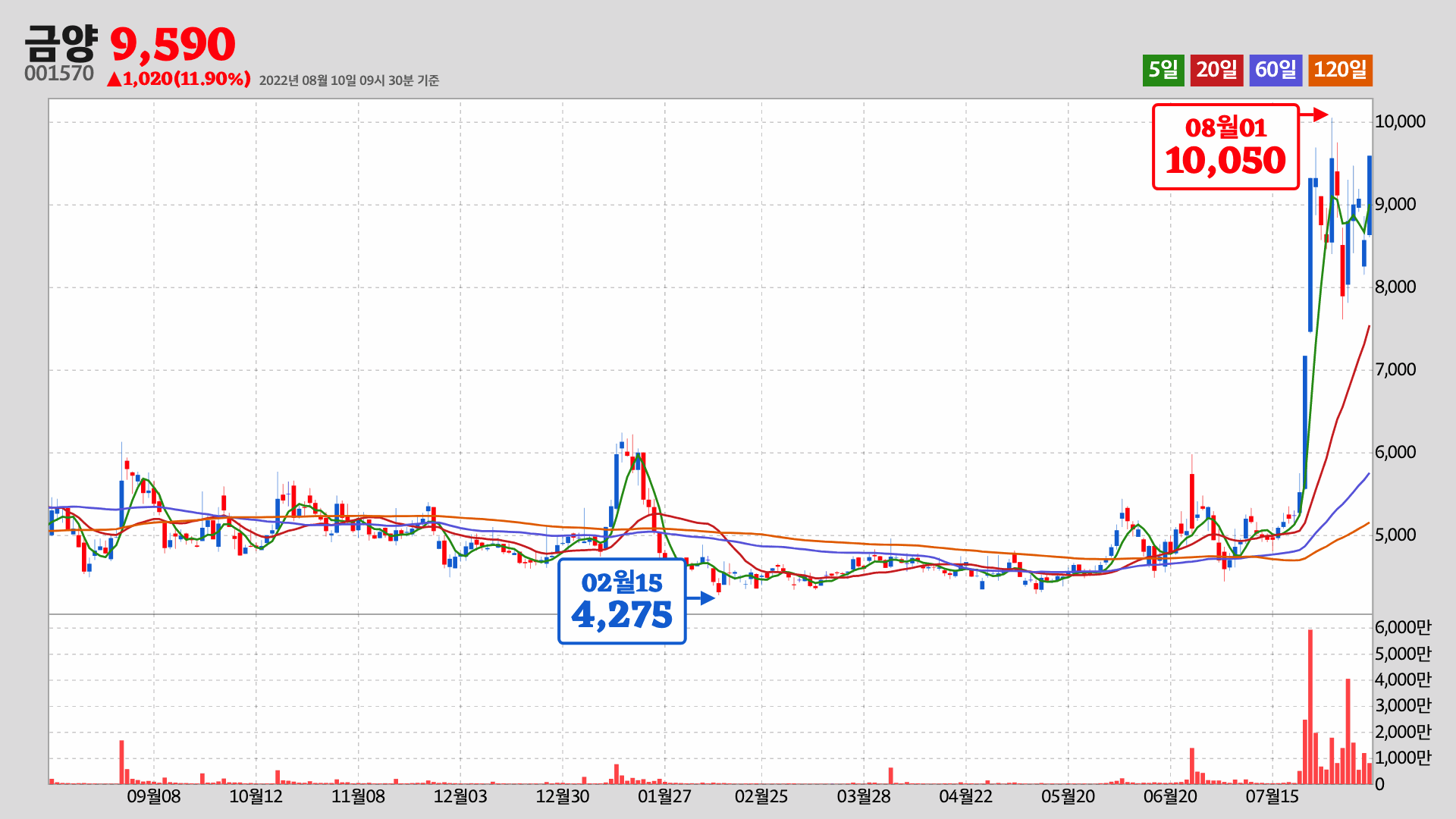Click the 10월12 date label
Screen dimensions: 1456x819
pyautogui.click(x=256, y=796)
